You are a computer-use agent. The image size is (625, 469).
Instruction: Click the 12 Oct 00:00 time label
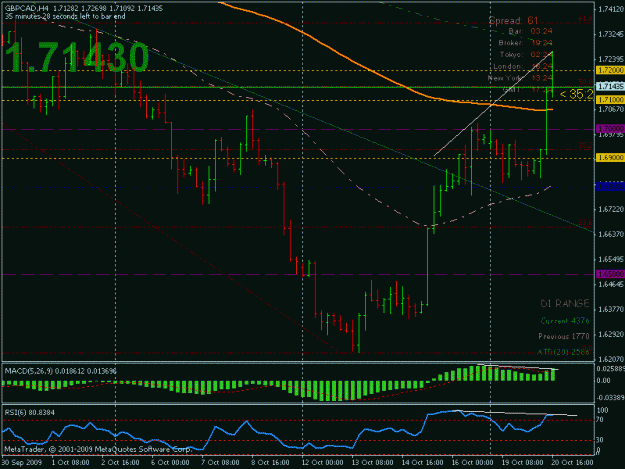pyautogui.click(x=322, y=462)
